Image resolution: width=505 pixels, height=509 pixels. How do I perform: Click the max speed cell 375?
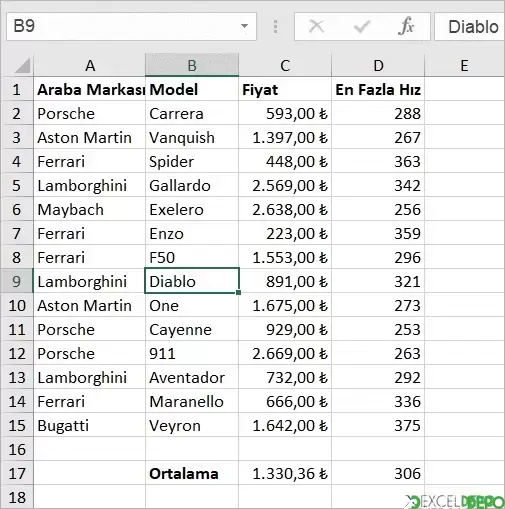tap(378, 425)
